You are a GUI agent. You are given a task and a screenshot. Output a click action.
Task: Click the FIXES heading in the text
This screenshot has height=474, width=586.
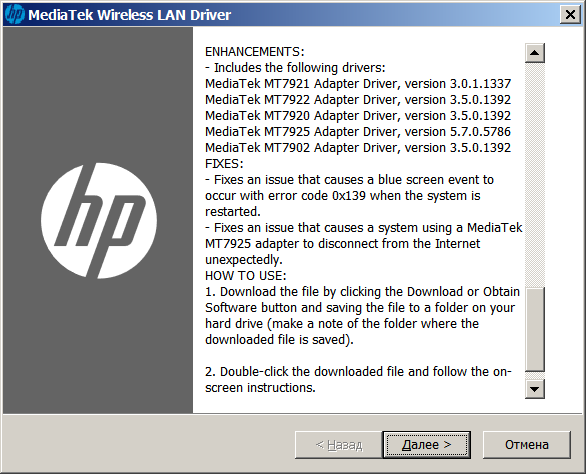224,164
